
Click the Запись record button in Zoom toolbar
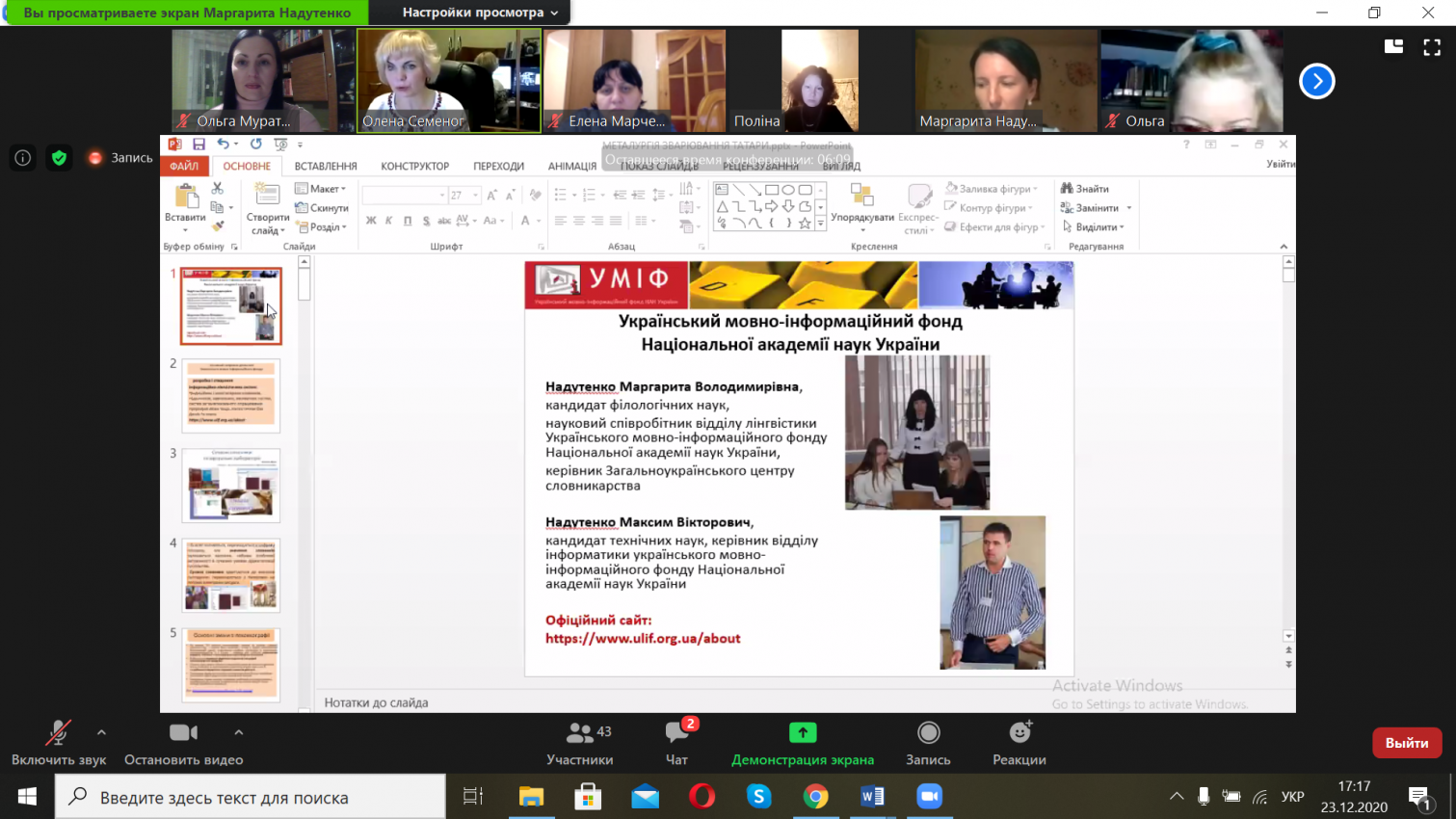click(928, 743)
